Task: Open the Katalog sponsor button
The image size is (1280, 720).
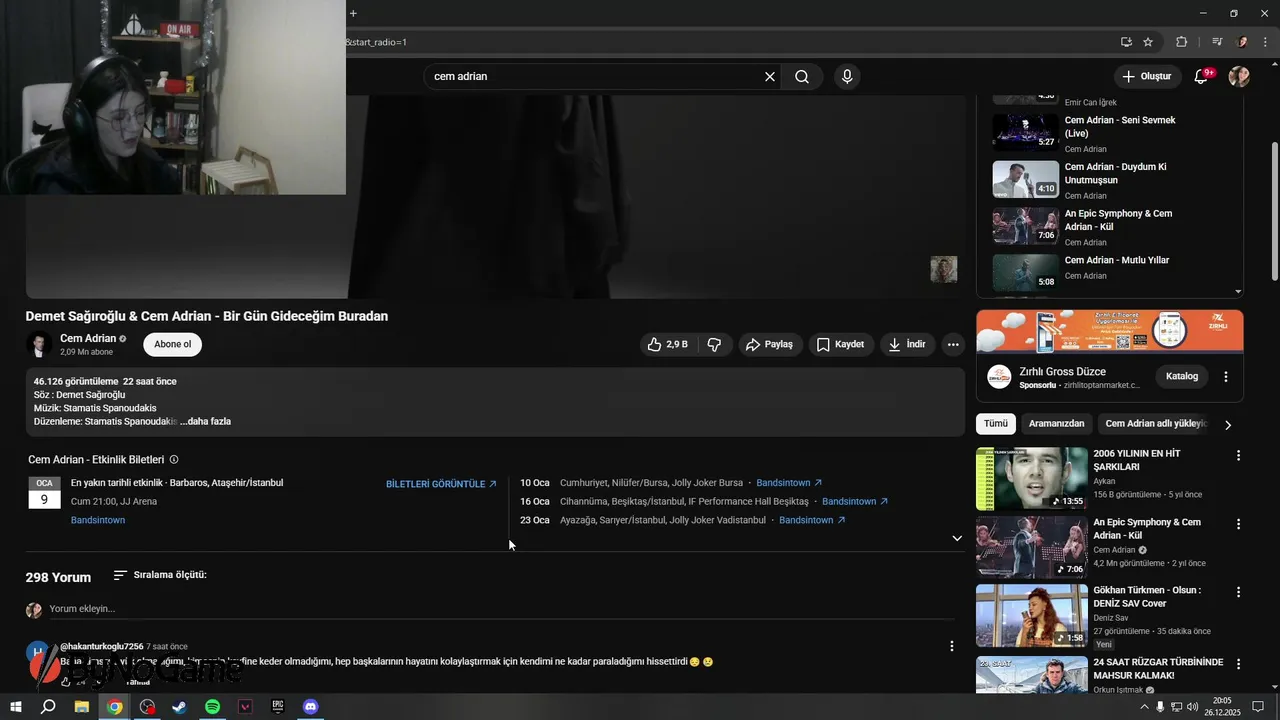Action: point(1182,377)
